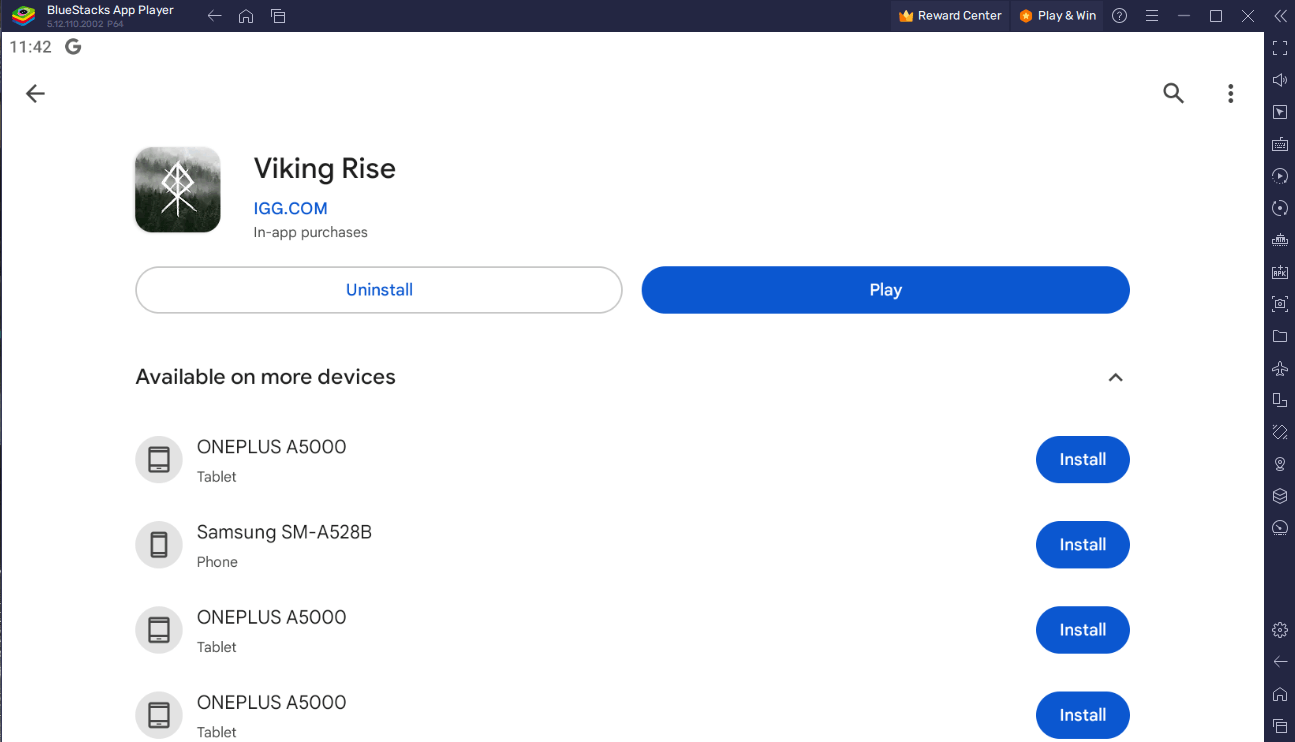Click the volume speaker sidebar icon
This screenshot has width=1295, height=742.
click(x=1280, y=80)
